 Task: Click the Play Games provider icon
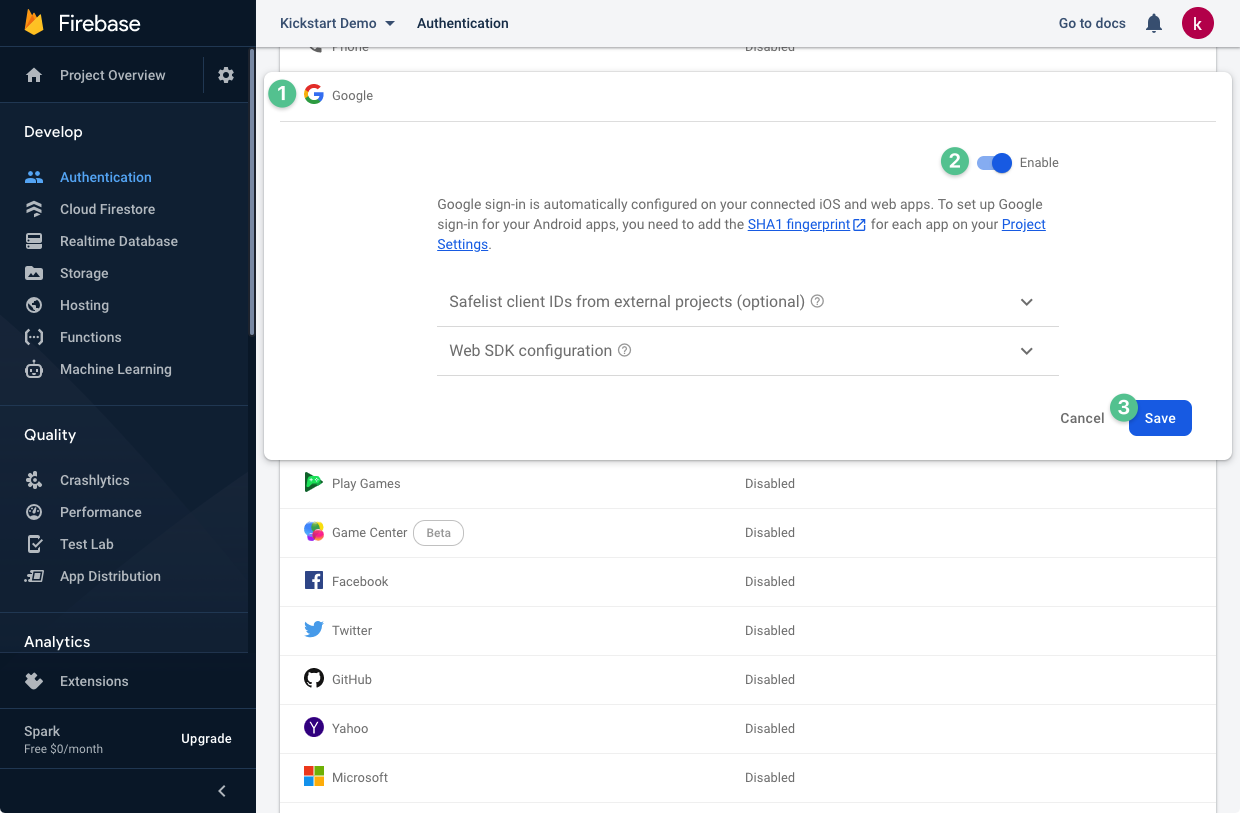[314, 482]
